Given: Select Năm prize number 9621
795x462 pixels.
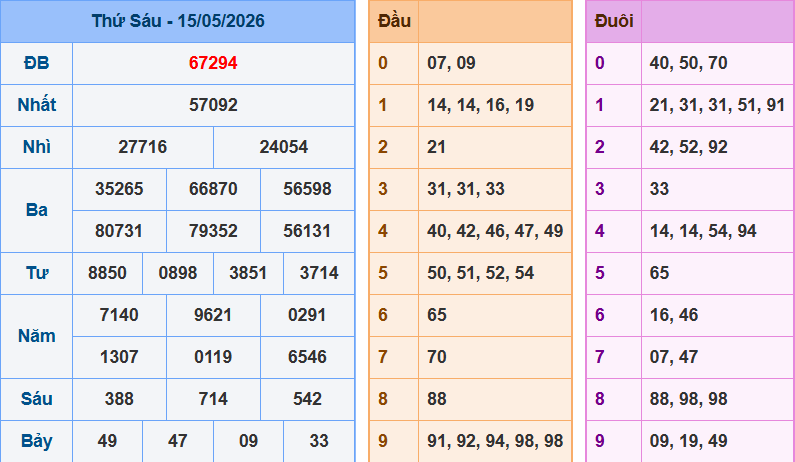Looking at the screenshot, I should coord(213,315).
